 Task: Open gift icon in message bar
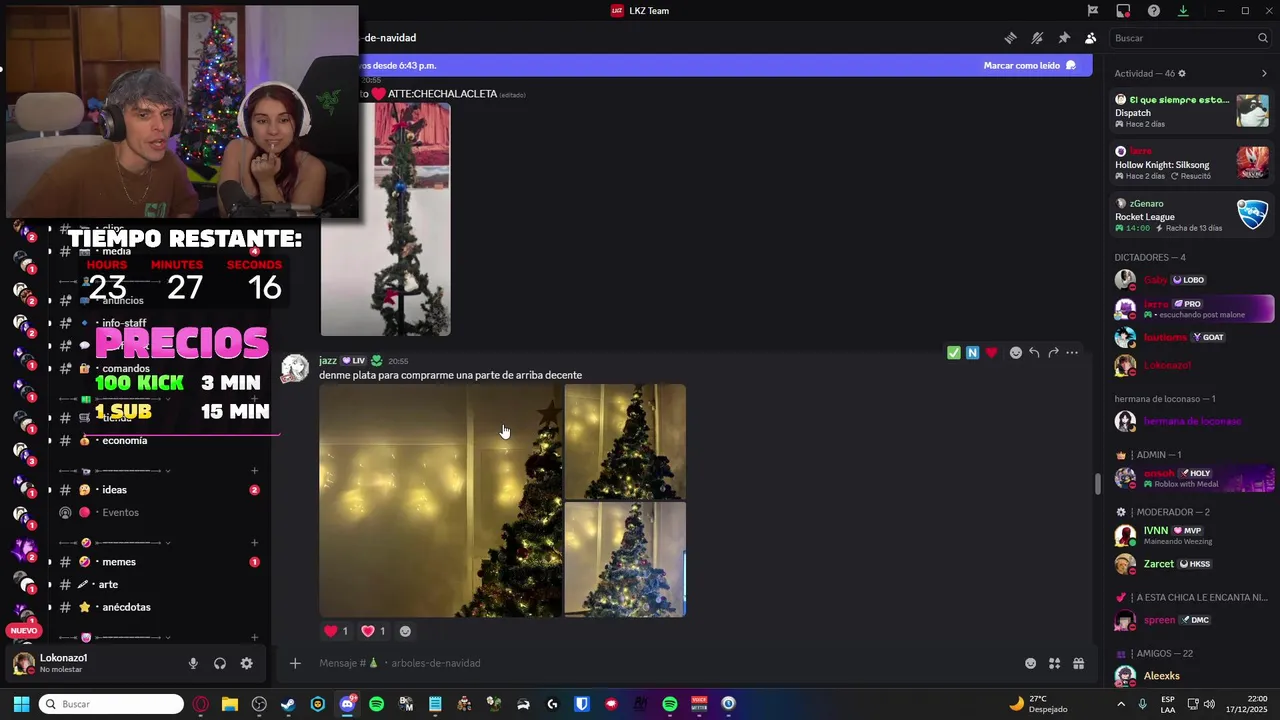tap(1078, 663)
